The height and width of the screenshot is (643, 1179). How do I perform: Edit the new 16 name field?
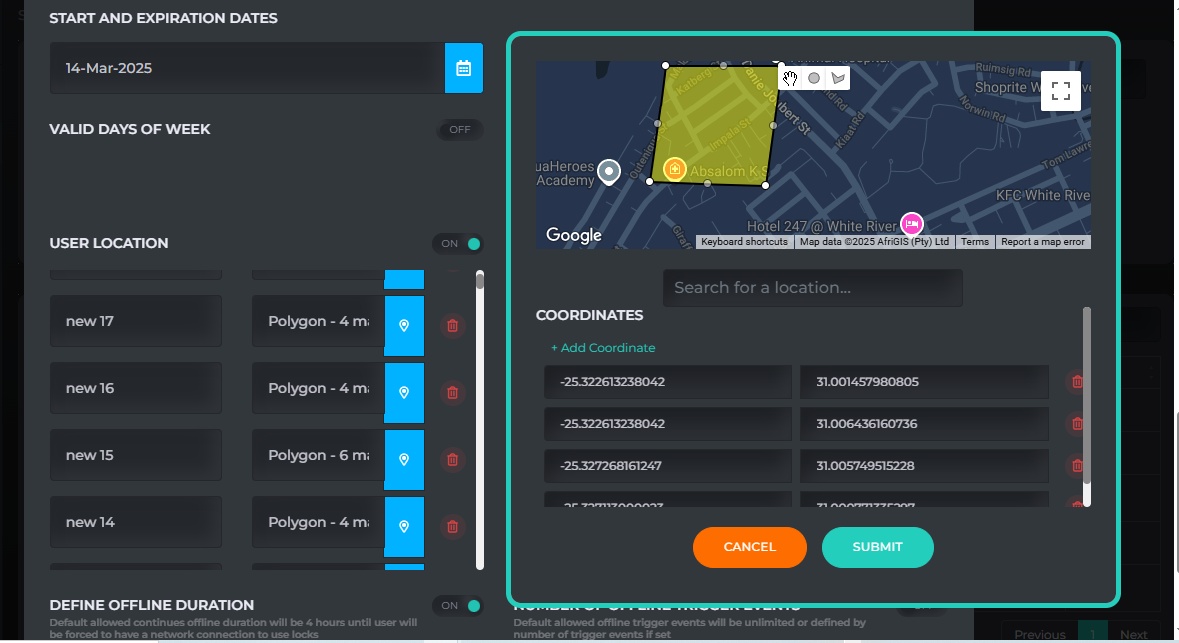pos(136,388)
